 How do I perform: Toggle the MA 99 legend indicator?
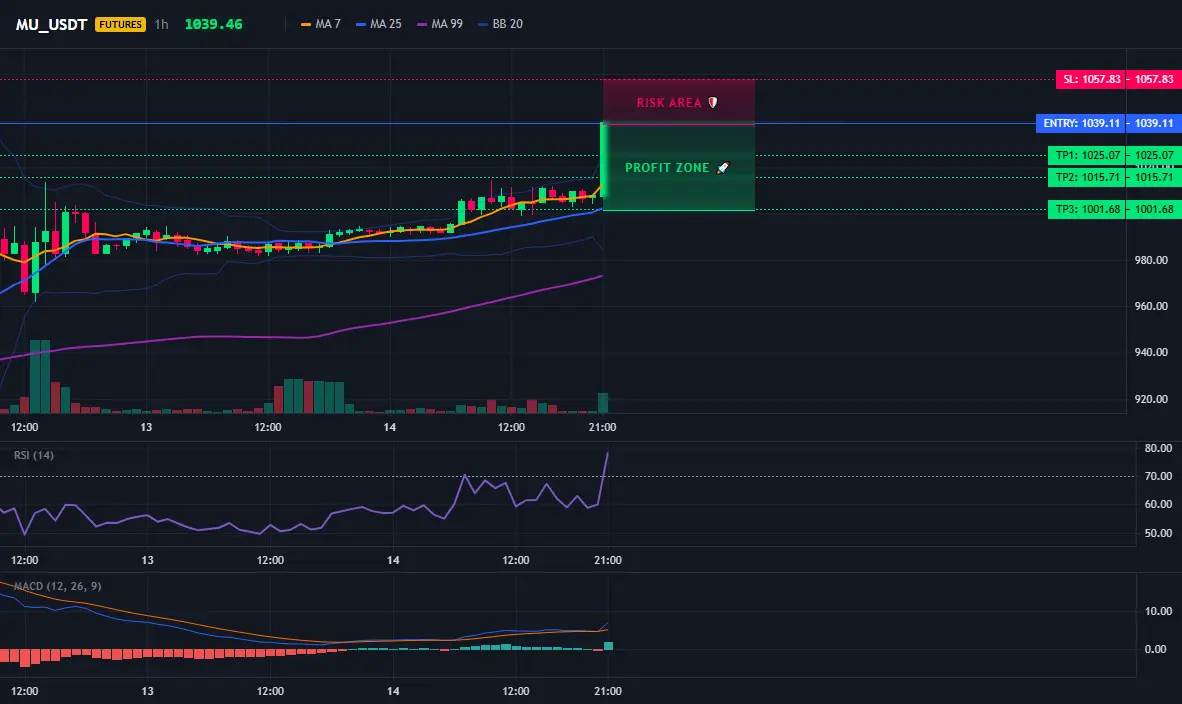coord(439,24)
